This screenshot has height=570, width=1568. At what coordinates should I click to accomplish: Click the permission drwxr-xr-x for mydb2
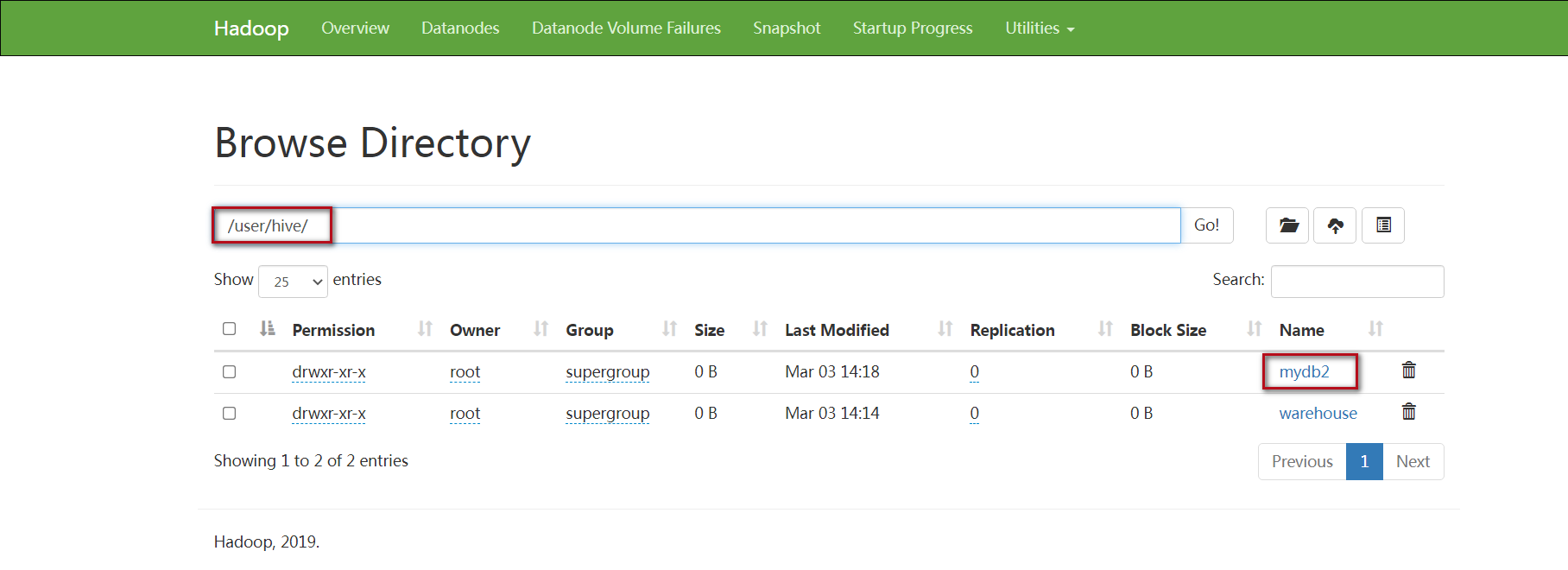tap(329, 372)
